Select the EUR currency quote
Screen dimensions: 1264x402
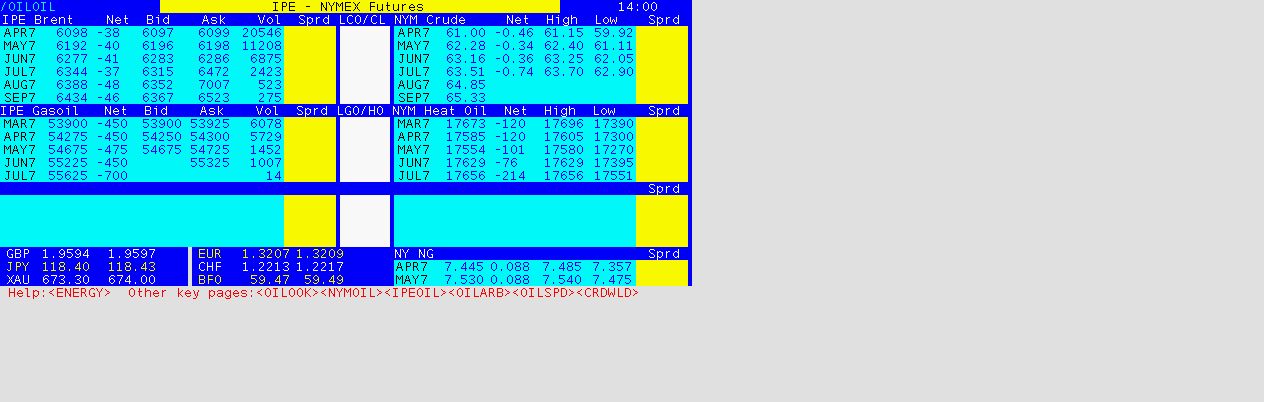pos(271,254)
